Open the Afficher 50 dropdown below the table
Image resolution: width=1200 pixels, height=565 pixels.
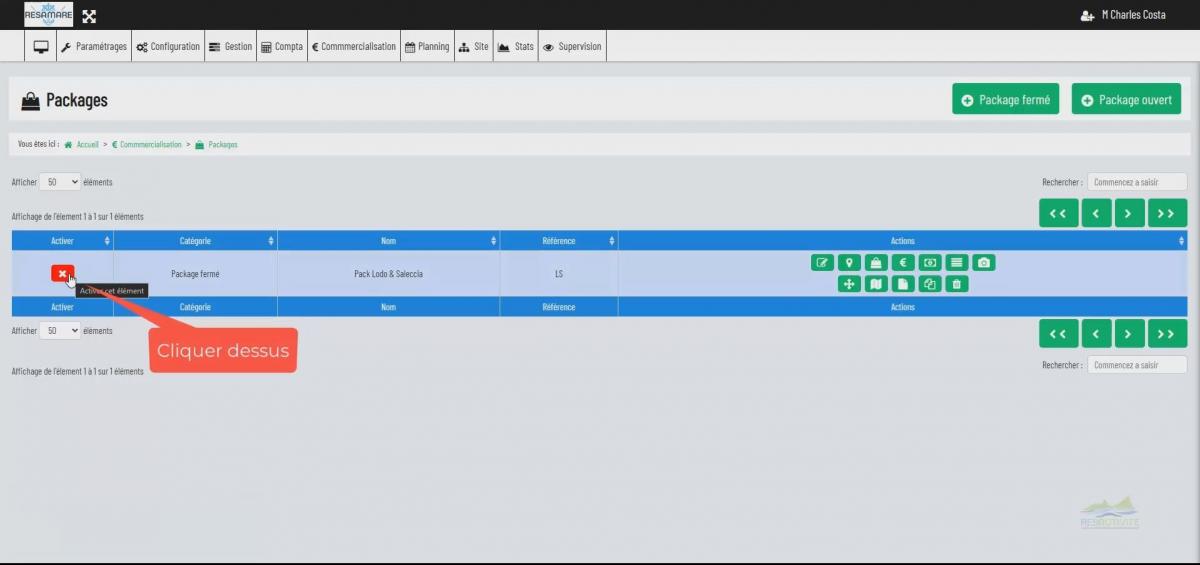point(60,331)
